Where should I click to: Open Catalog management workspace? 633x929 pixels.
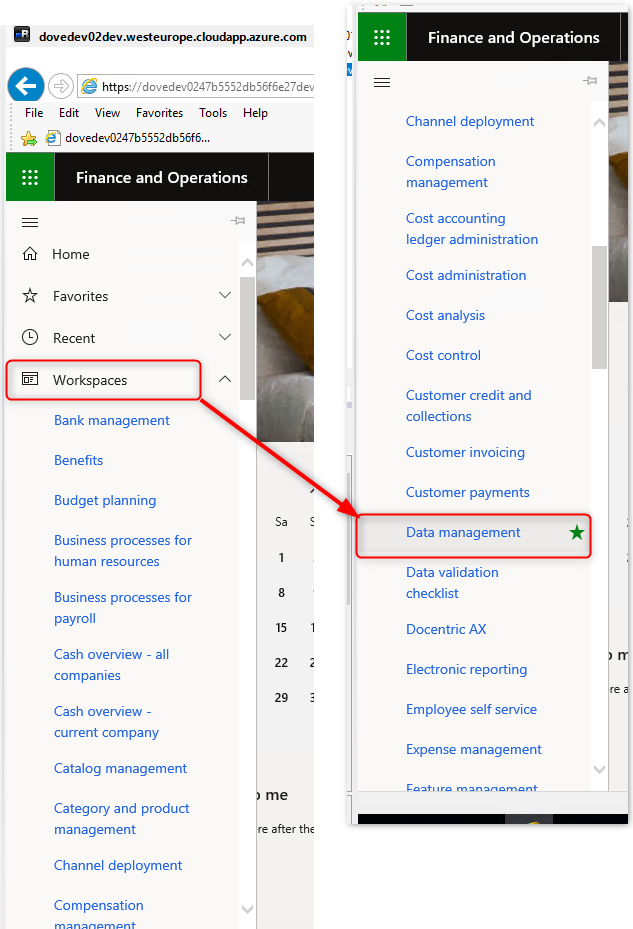120,768
